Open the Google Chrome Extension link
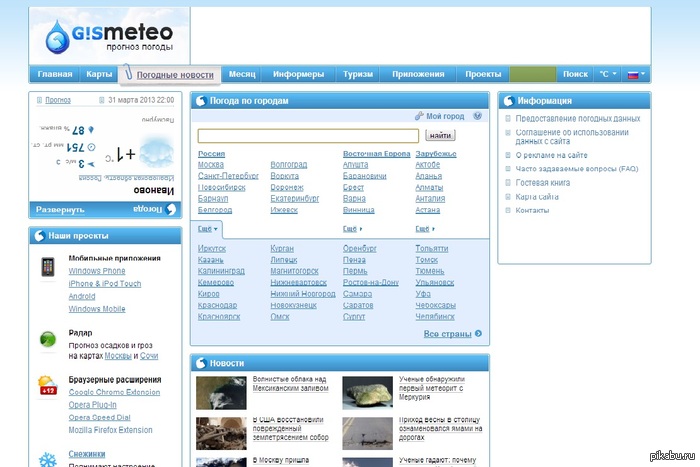The width and height of the screenshot is (700, 467). [114, 392]
